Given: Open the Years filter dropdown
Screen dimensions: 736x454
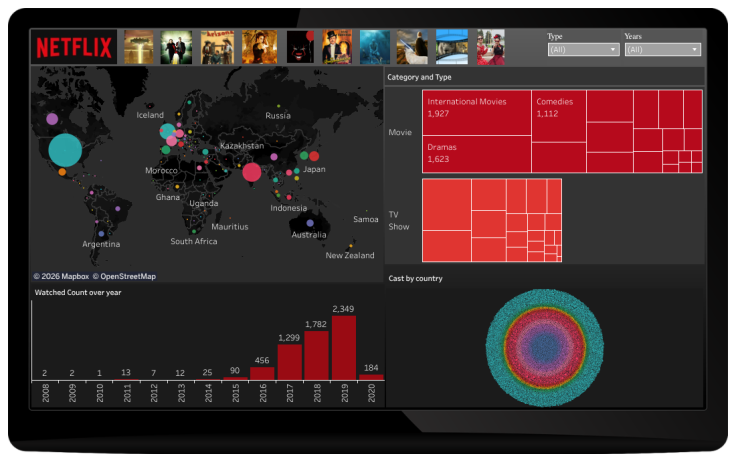Looking at the screenshot, I should pos(663,49).
